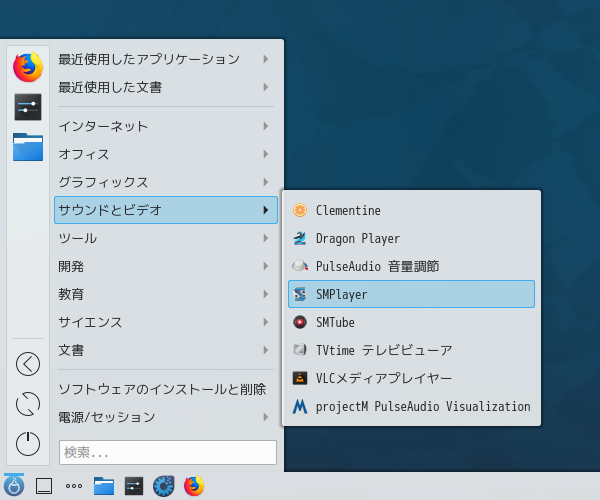Open system settings icon in favorites sidebar
The width and height of the screenshot is (600, 500).
tap(28, 107)
